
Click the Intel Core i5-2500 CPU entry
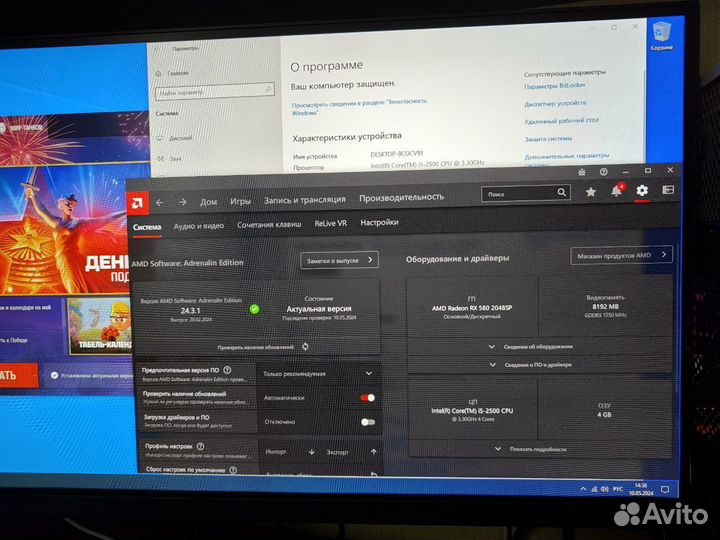pos(472,411)
